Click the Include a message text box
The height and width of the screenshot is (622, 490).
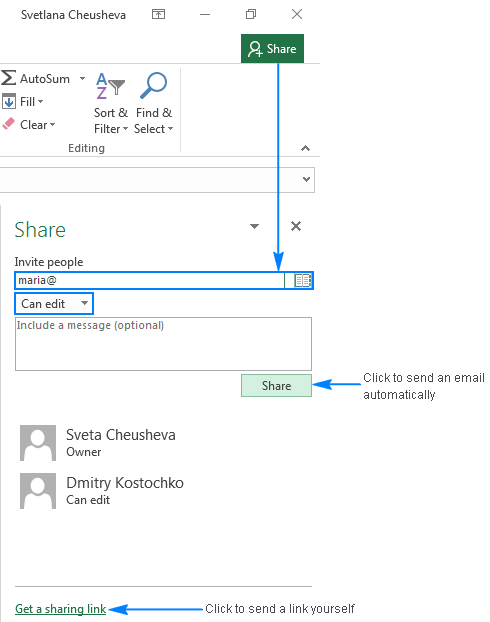[x=163, y=344]
